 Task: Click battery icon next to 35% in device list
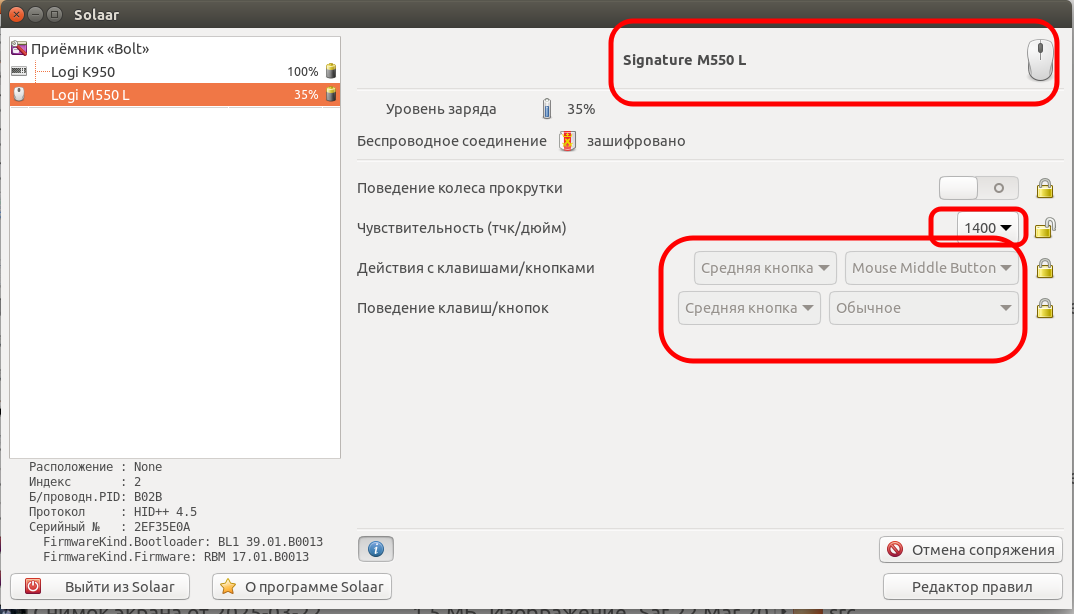click(x=331, y=94)
